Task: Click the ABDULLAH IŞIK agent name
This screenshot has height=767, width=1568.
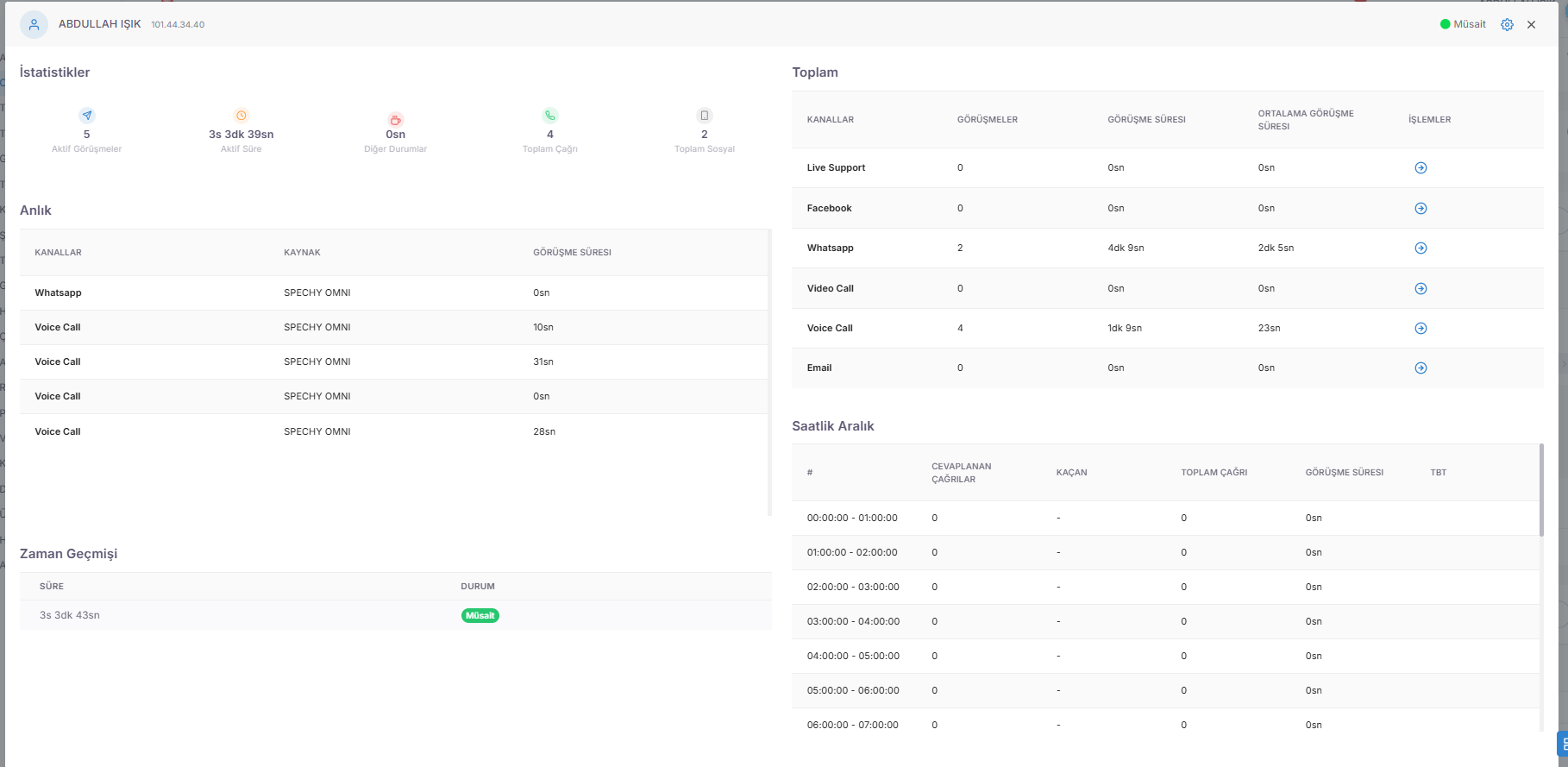Action: coord(100,24)
